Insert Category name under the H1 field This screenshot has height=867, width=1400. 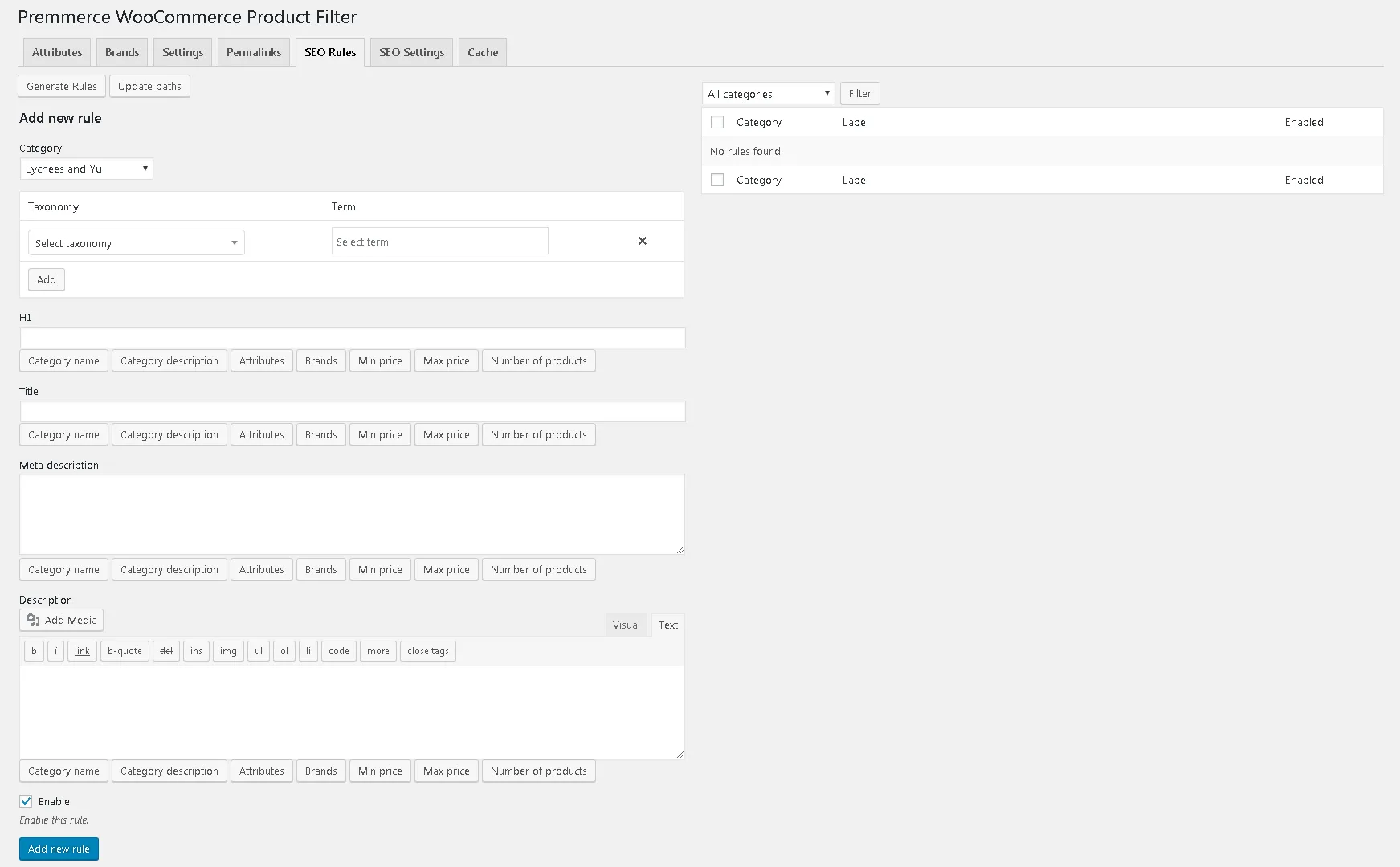point(64,361)
